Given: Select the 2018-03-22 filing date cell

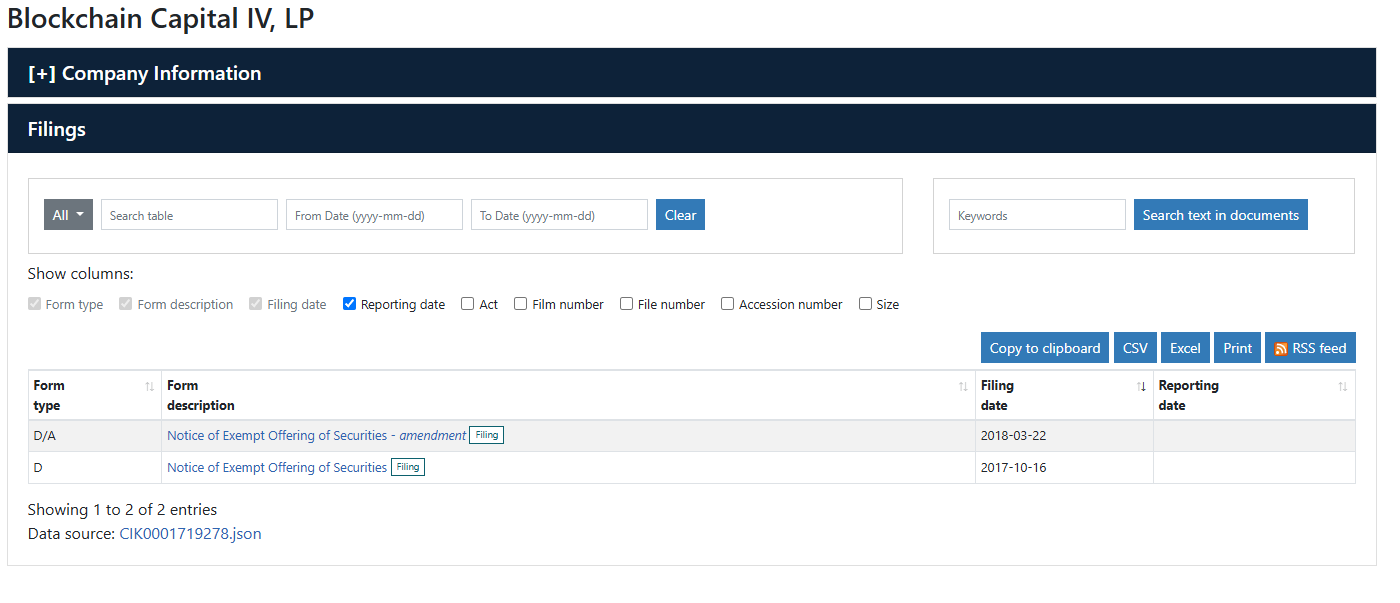Looking at the screenshot, I should [x=1064, y=436].
